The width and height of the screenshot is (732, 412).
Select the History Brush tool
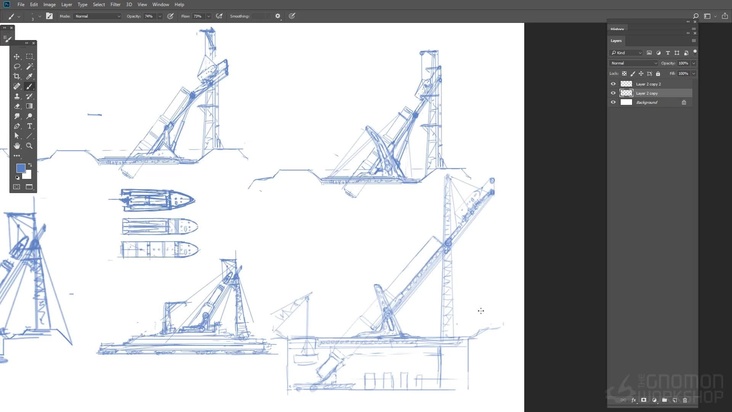click(x=29, y=96)
